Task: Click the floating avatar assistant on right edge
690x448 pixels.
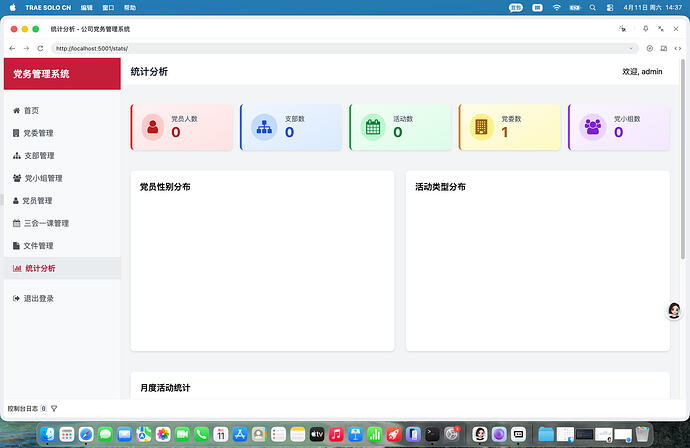Action: point(674,311)
